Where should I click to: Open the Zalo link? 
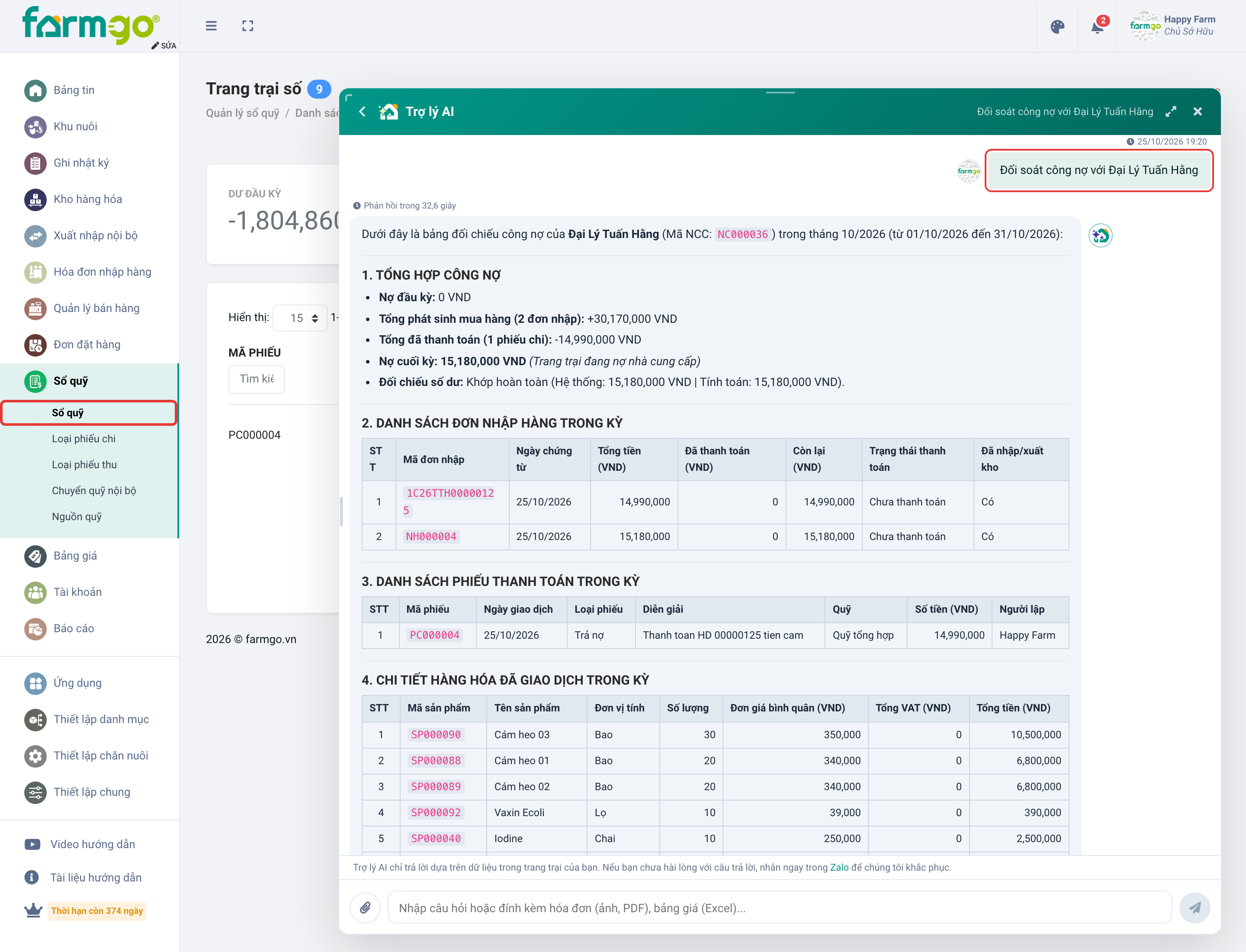[x=839, y=867]
